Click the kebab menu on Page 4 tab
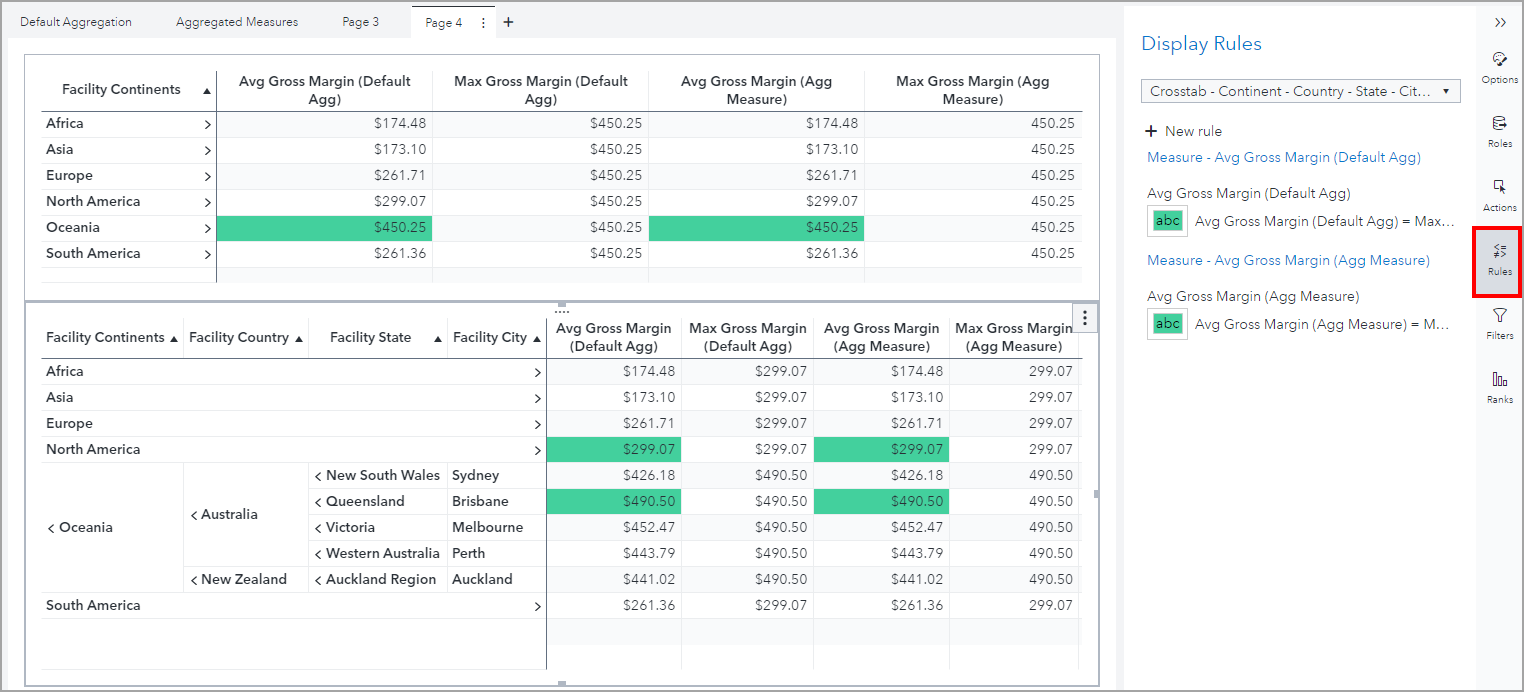The width and height of the screenshot is (1524, 692). [482, 21]
